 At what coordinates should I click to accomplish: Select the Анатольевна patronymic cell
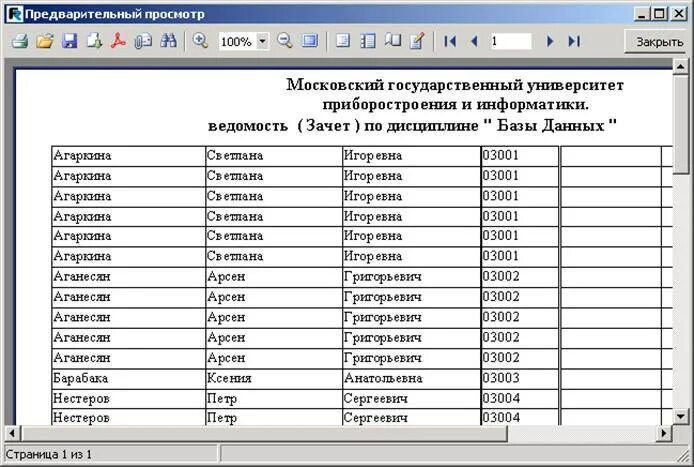[x=412, y=378]
